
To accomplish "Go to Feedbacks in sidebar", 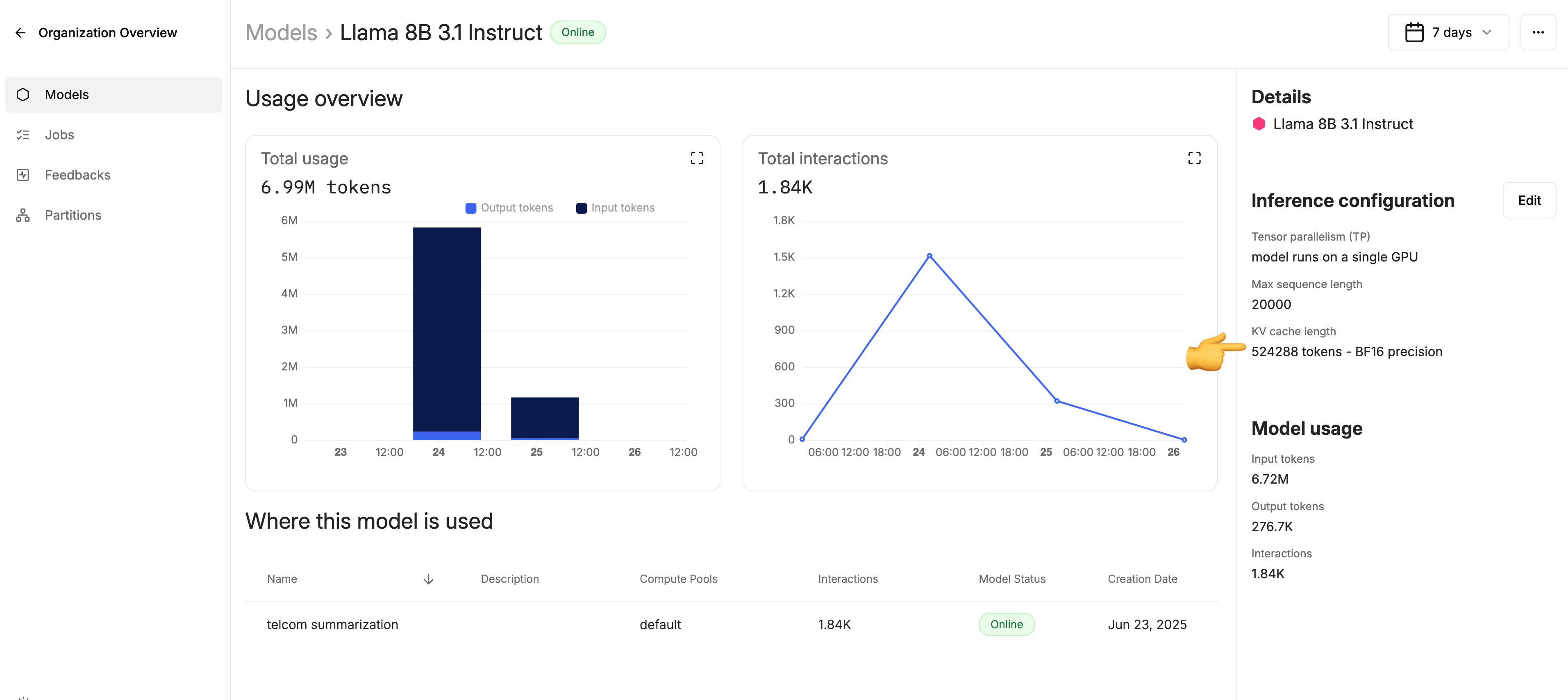I will tap(77, 175).
